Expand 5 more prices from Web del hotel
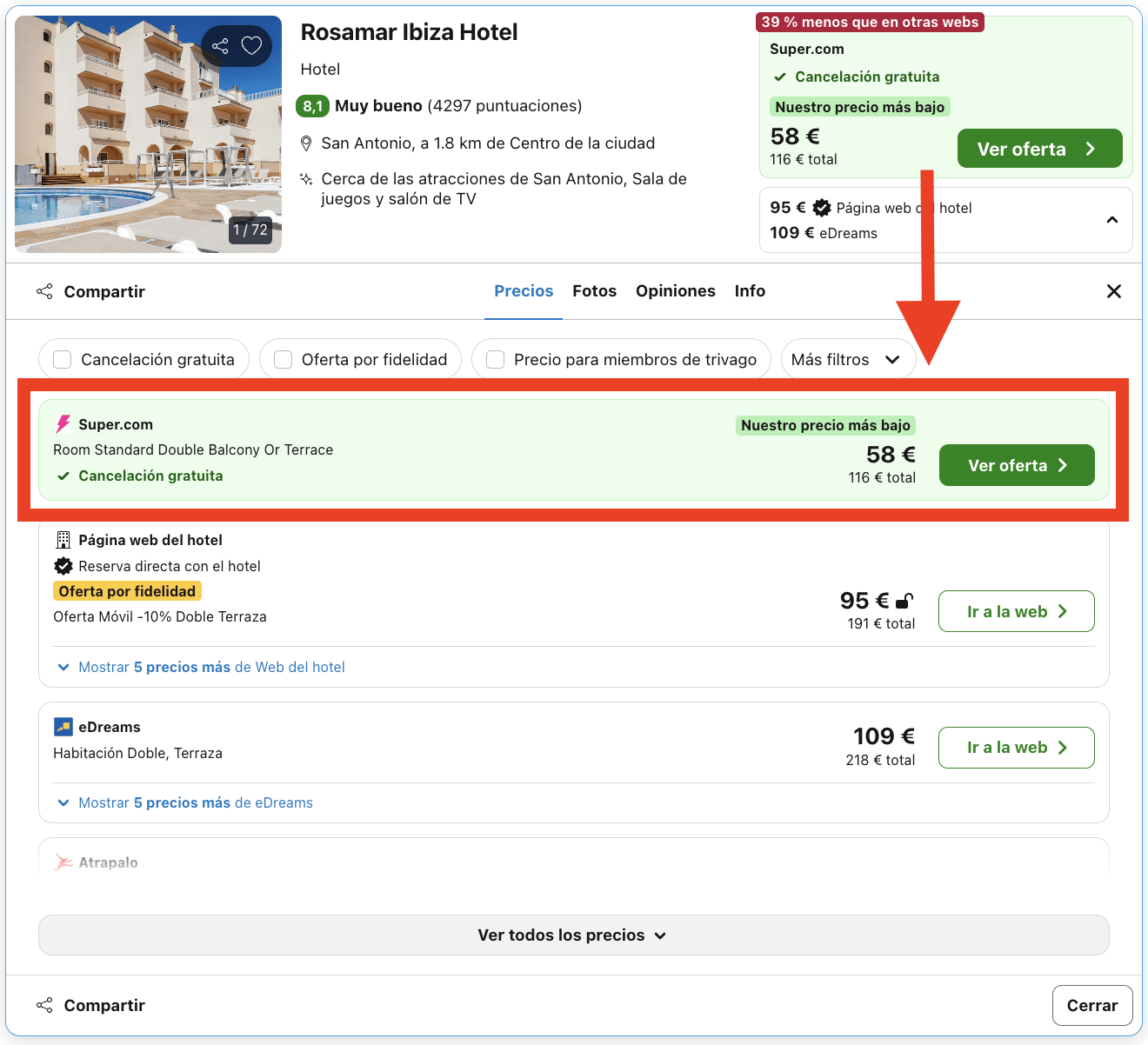The image size is (1148, 1045). [x=200, y=667]
